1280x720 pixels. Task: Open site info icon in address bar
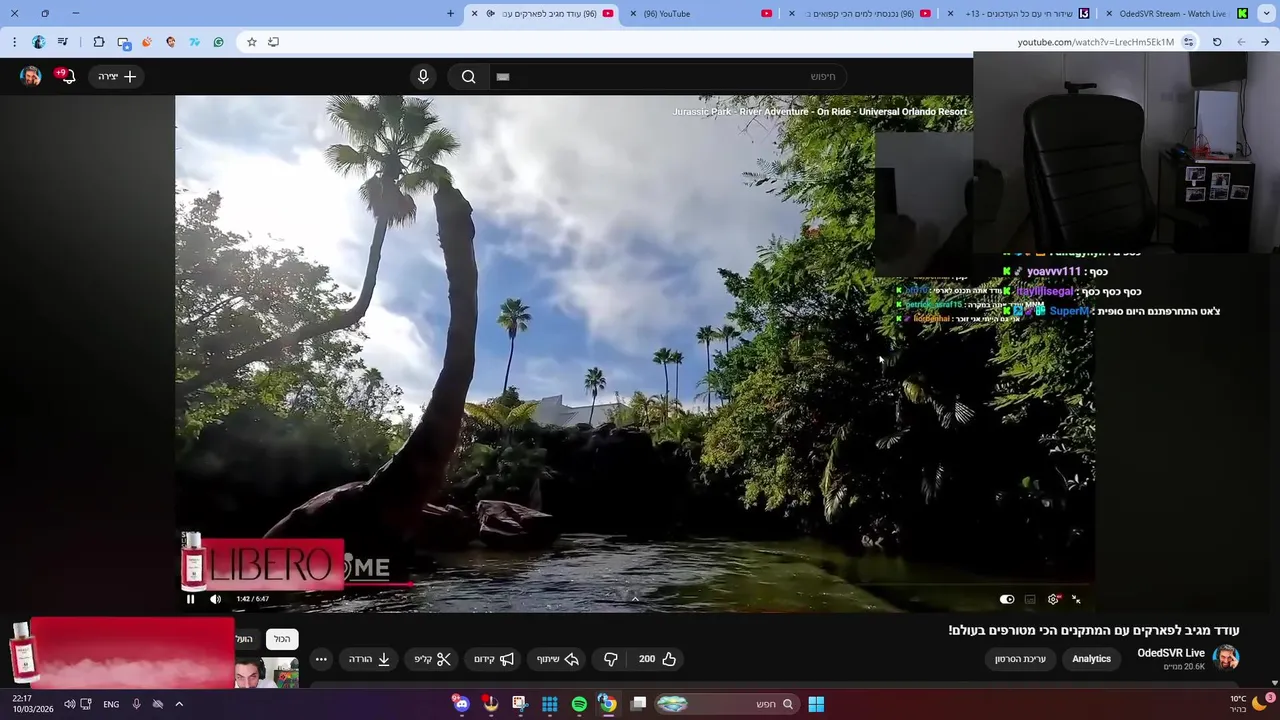coord(1188,42)
